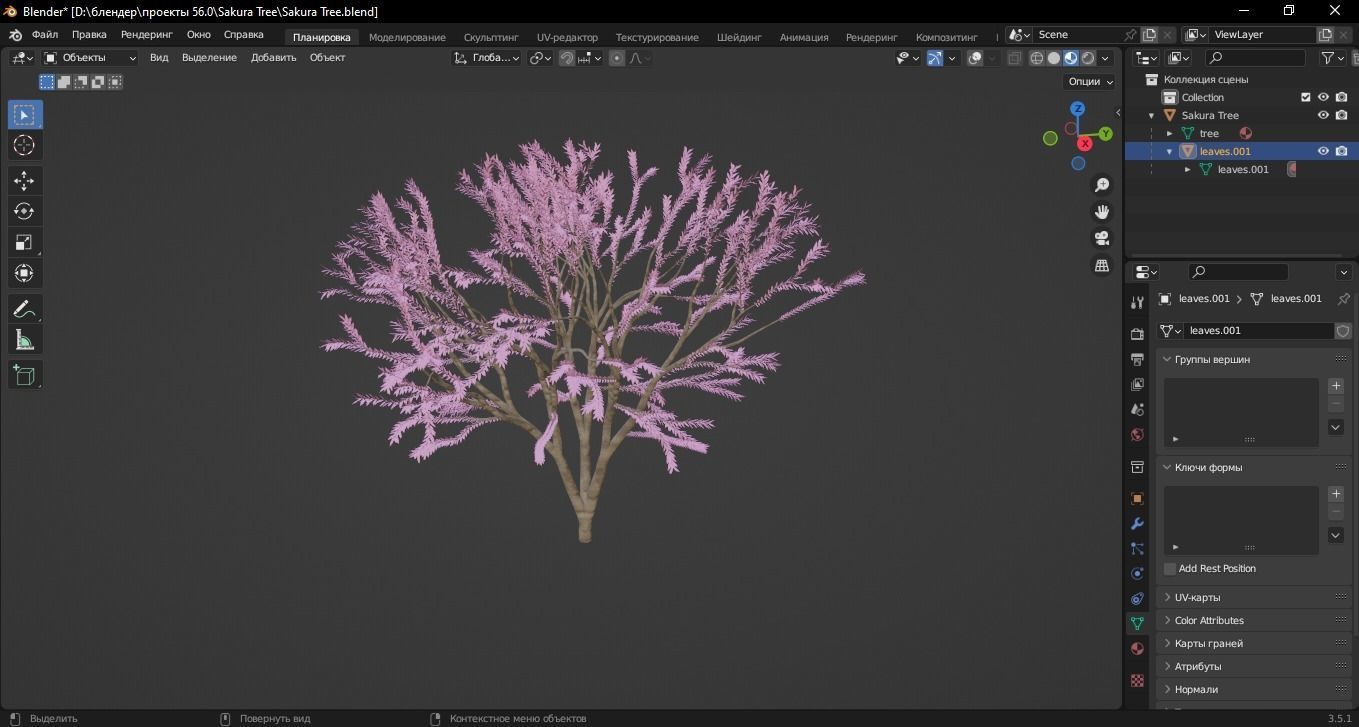The width and height of the screenshot is (1359, 727).
Task: Open the Файл menu
Action: click(x=45, y=34)
